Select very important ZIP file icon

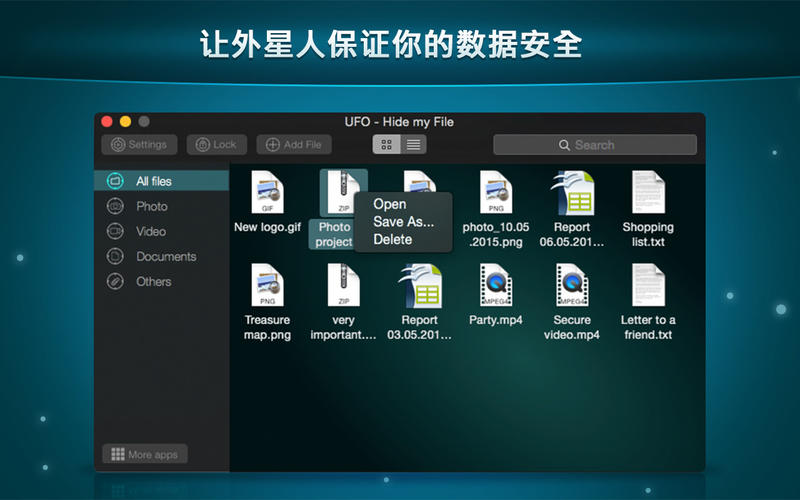point(343,285)
